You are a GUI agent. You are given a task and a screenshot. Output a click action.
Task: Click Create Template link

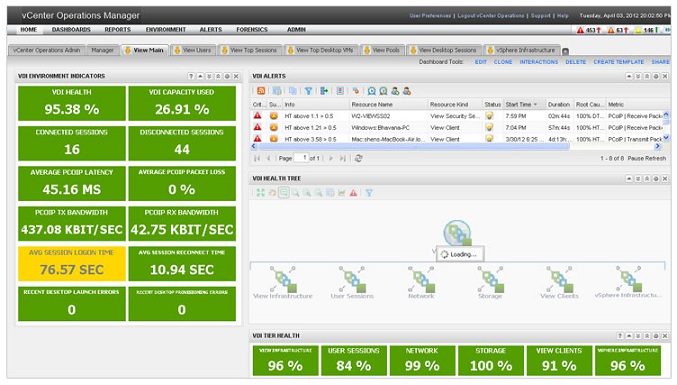click(x=619, y=62)
